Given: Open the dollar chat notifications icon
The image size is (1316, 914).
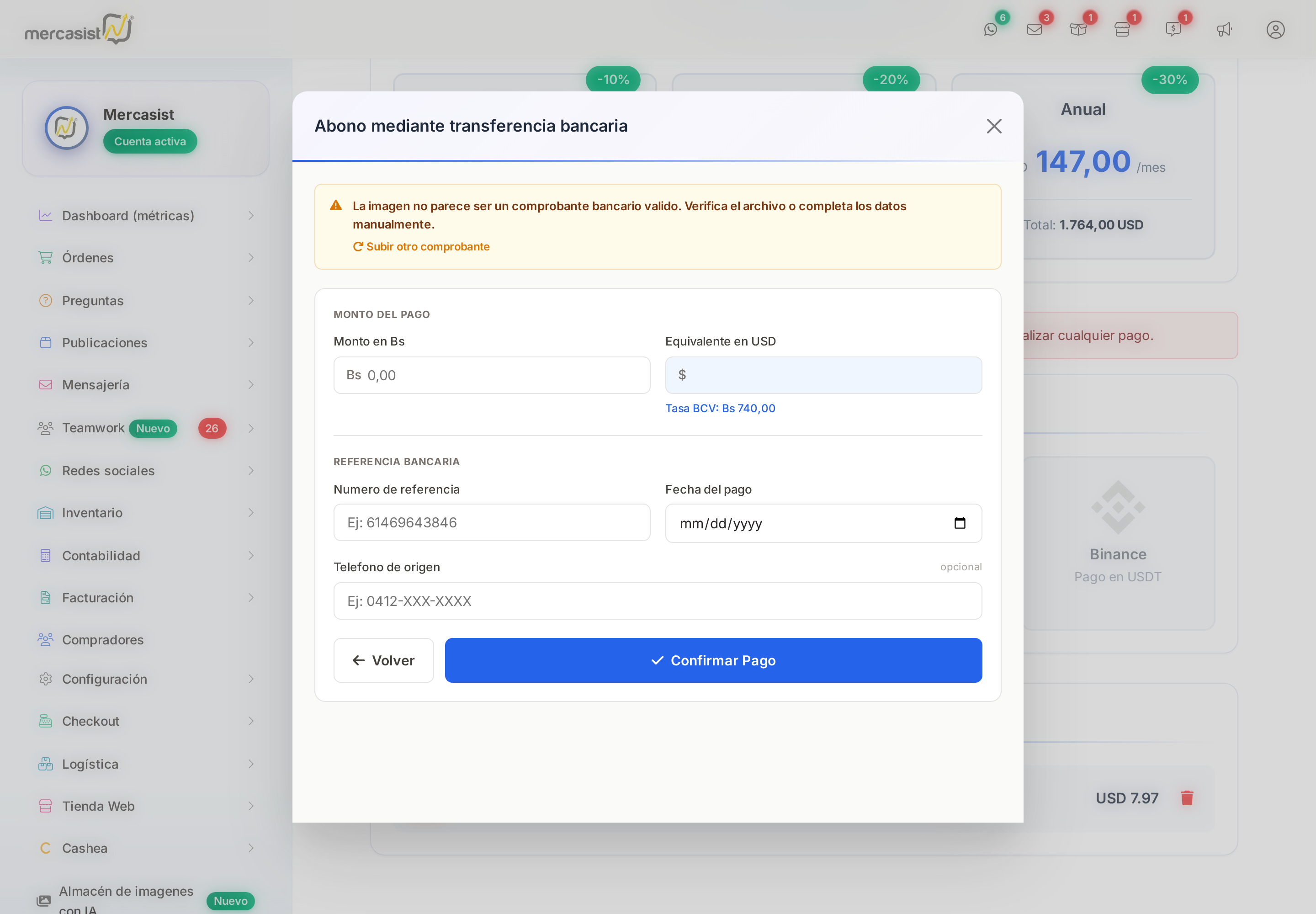Looking at the screenshot, I should pos(1173,29).
